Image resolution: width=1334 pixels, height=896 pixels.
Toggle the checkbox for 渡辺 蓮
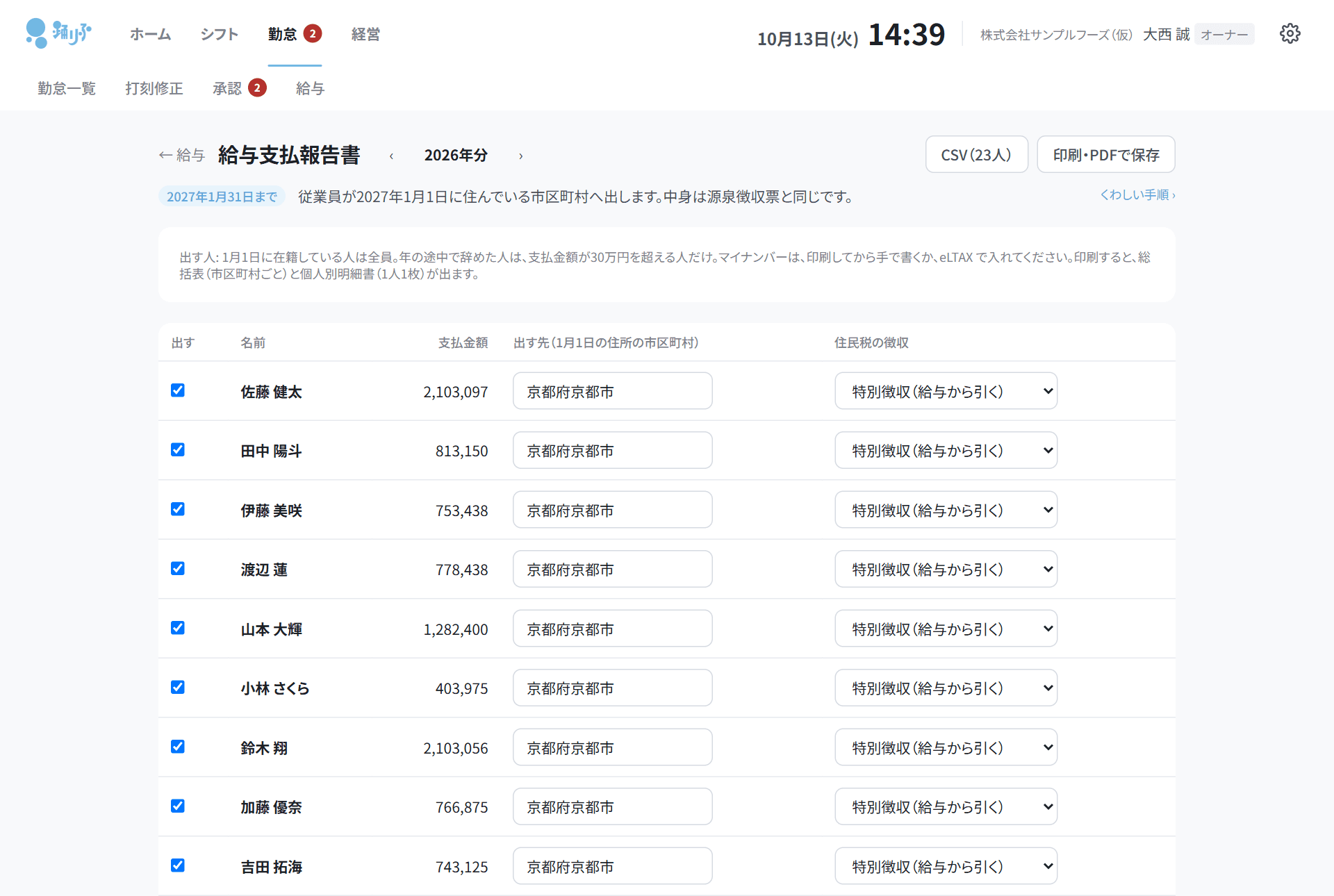click(178, 568)
